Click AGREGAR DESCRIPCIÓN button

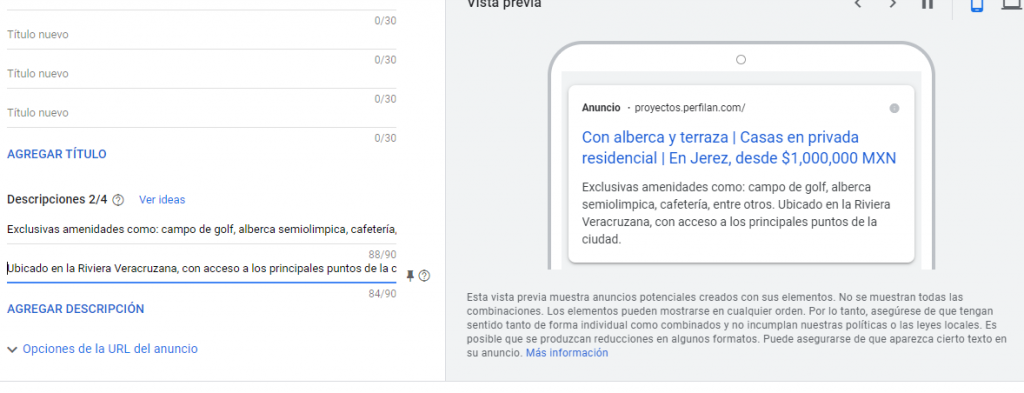tap(76, 309)
